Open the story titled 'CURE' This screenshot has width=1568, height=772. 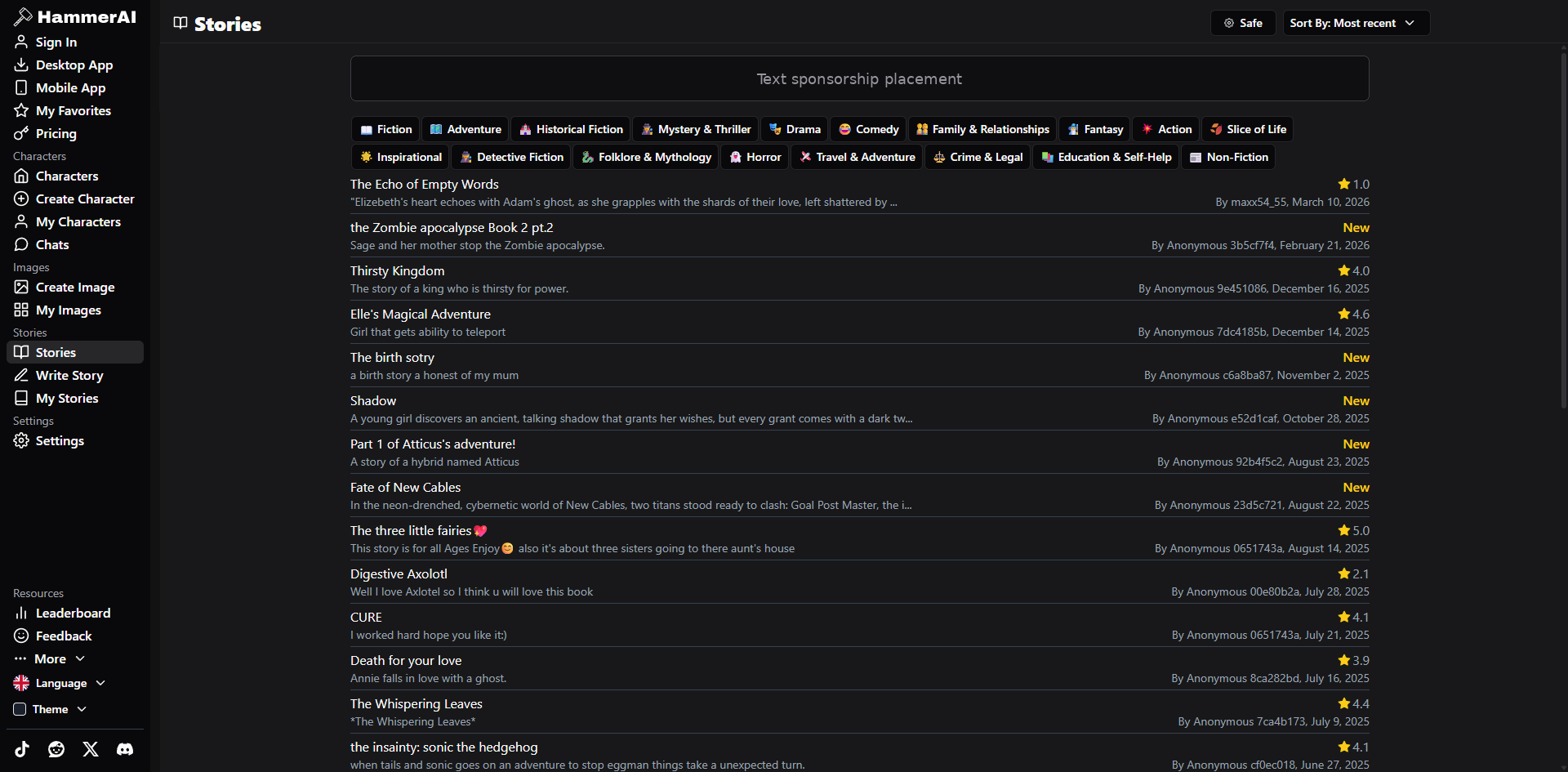click(x=859, y=626)
